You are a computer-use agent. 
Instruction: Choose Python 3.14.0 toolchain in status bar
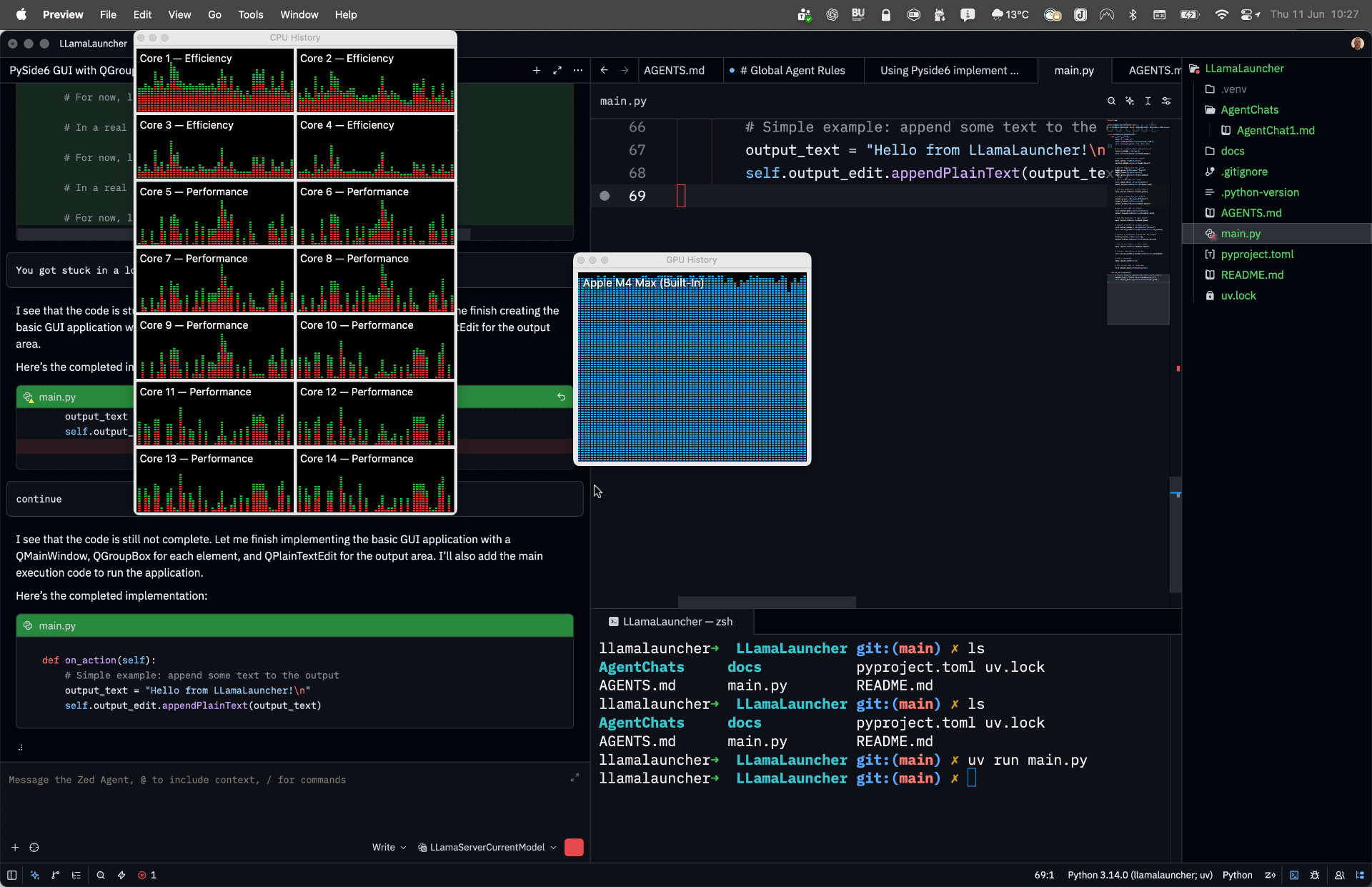tap(1140, 875)
